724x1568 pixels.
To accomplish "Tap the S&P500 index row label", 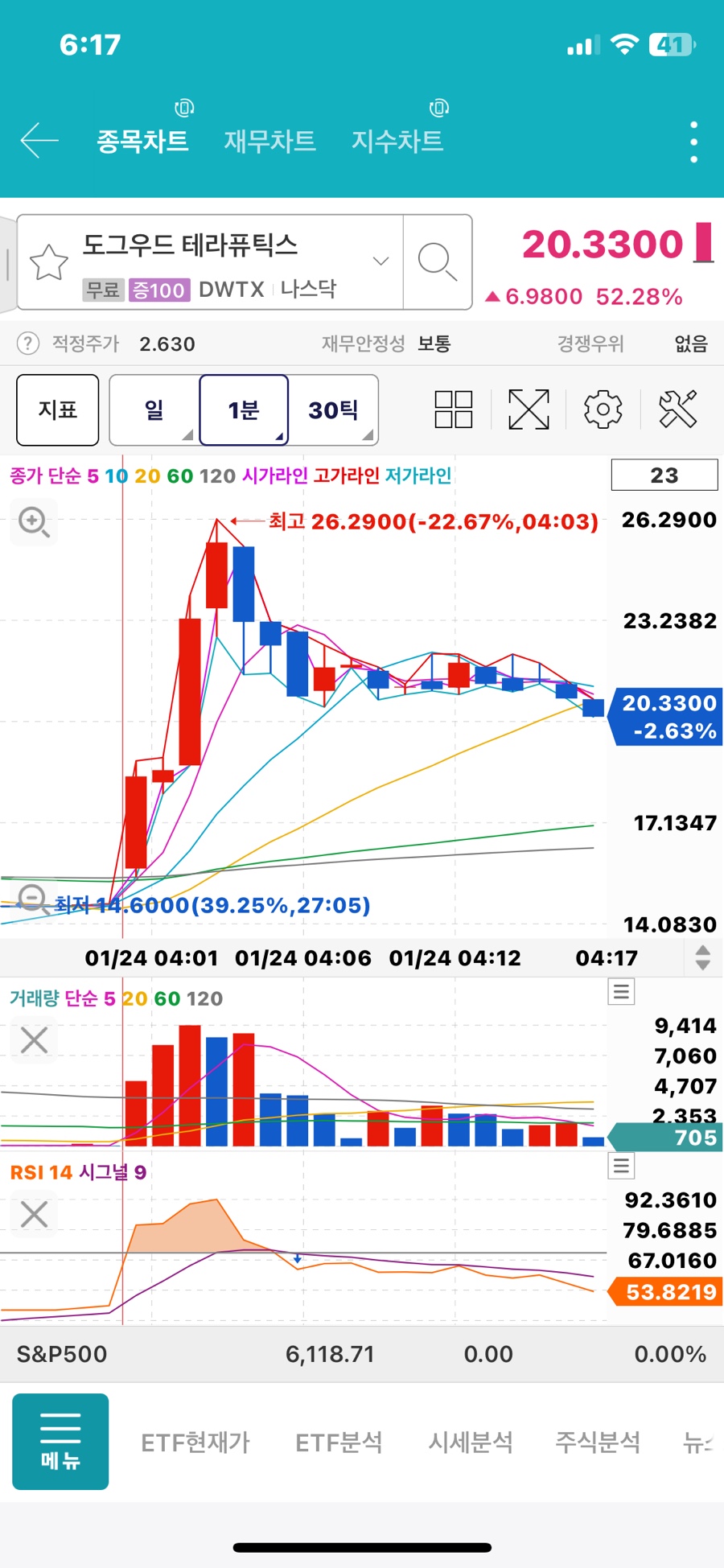I will click(x=62, y=1354).
